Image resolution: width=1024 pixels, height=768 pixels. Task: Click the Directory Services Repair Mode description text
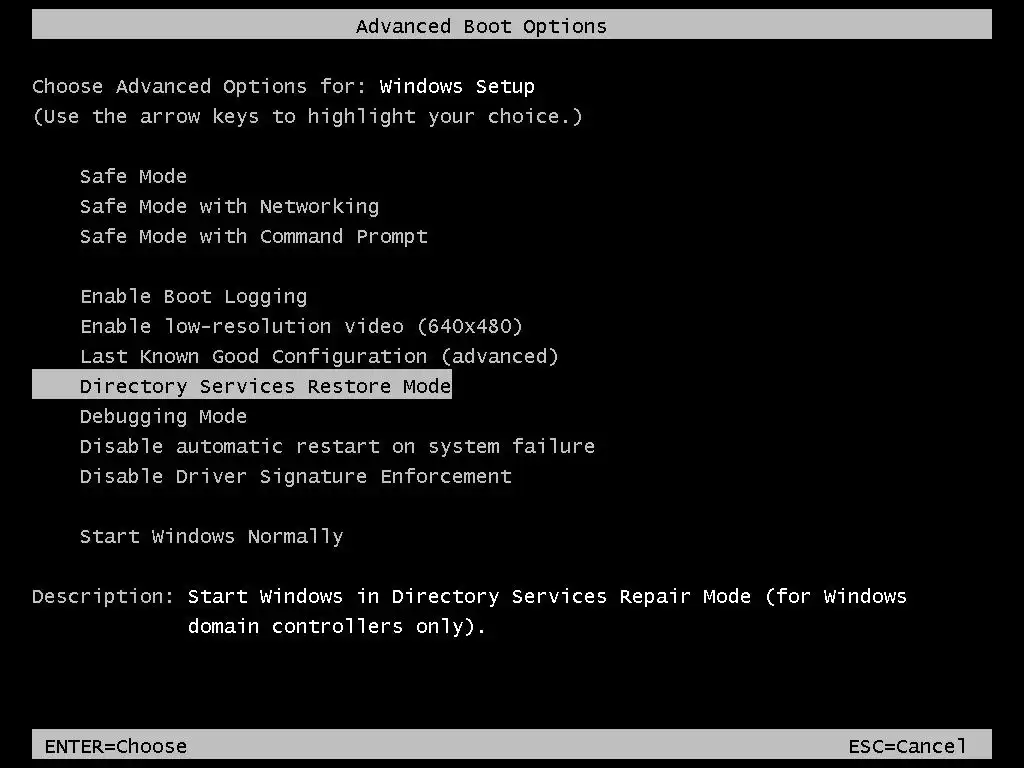point(547,597)
